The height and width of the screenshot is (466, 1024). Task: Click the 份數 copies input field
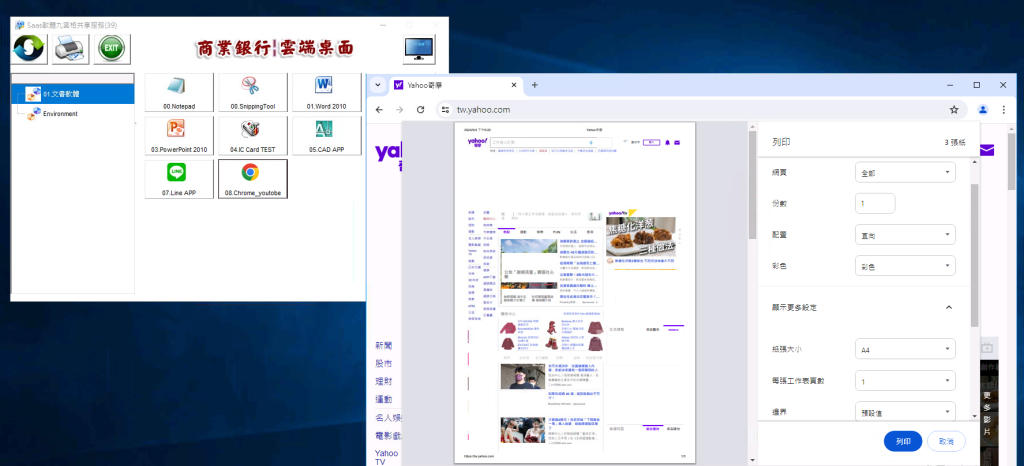tap(875, 204)
